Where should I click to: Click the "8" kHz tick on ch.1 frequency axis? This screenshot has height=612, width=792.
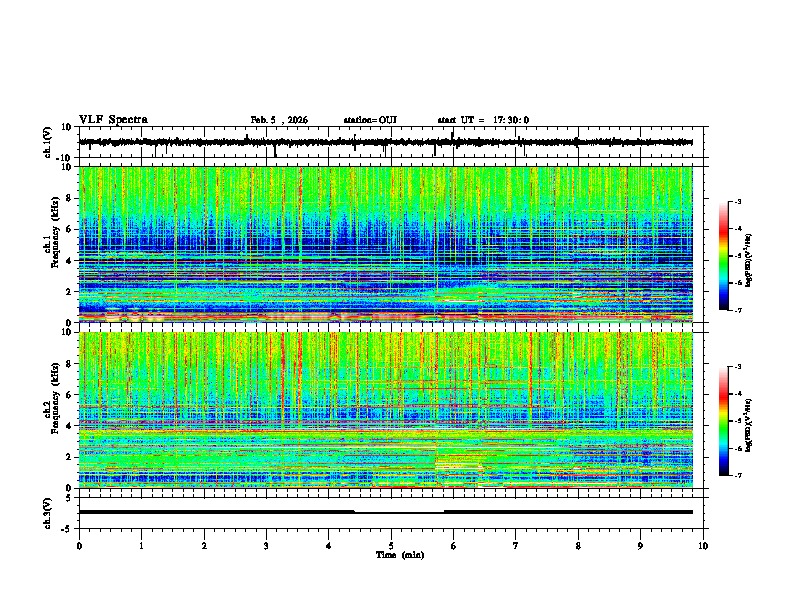point(70,198)
